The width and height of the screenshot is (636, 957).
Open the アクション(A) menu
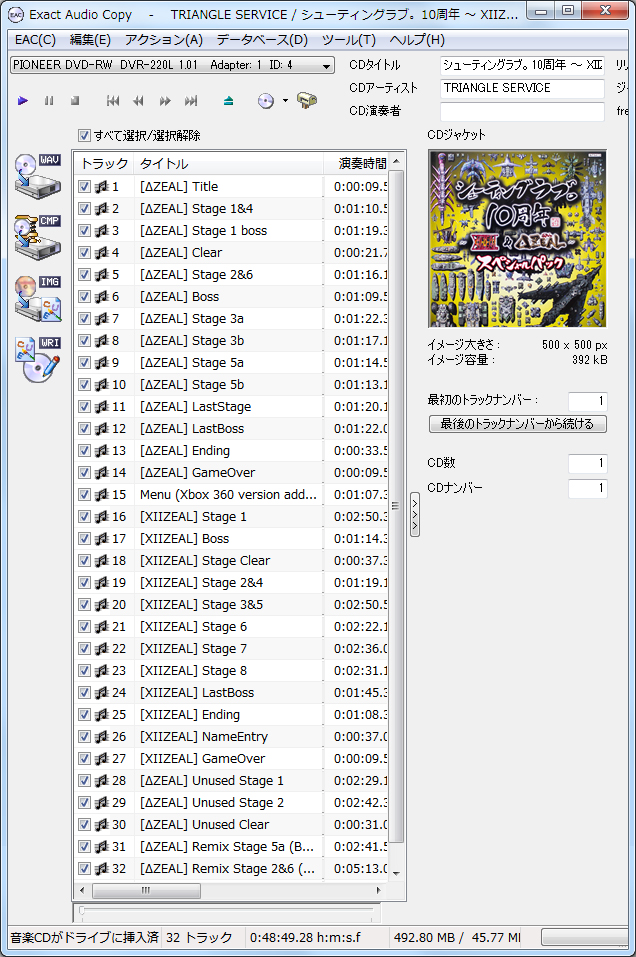tap(164, 40)
